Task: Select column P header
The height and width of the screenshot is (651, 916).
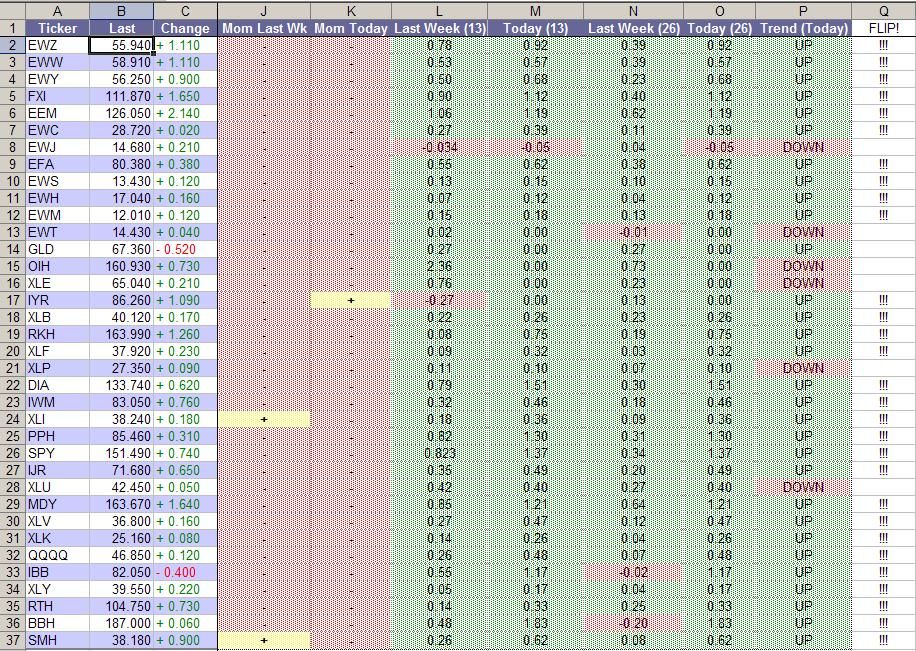Action: coord(803,11)
